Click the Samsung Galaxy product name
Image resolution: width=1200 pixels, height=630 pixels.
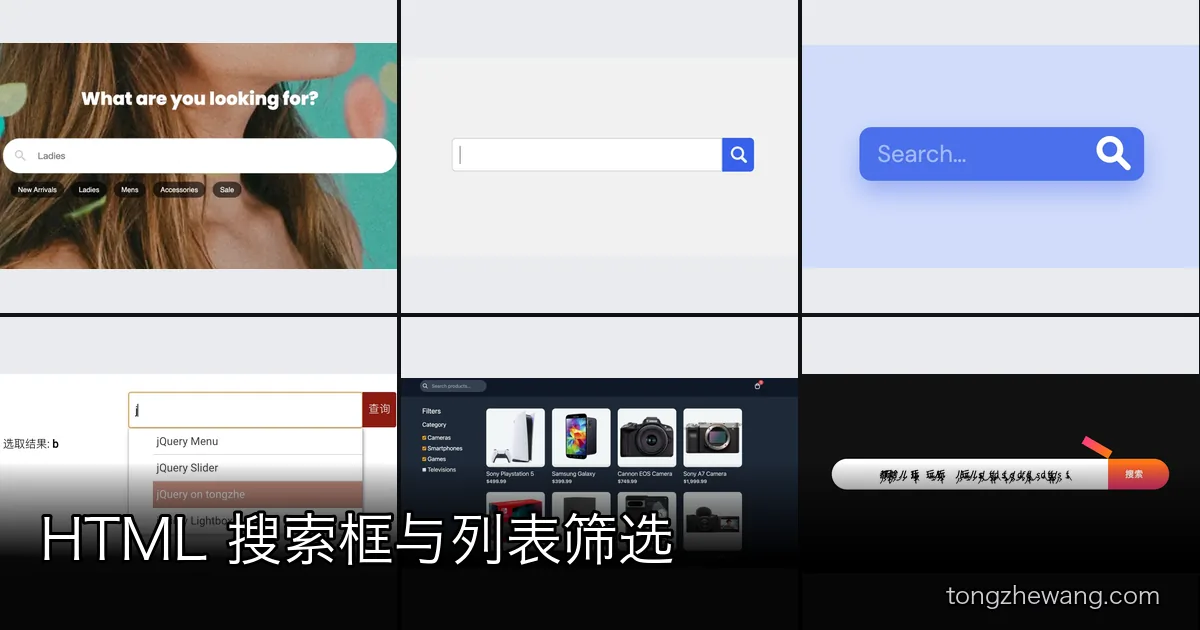click(573, 474)
